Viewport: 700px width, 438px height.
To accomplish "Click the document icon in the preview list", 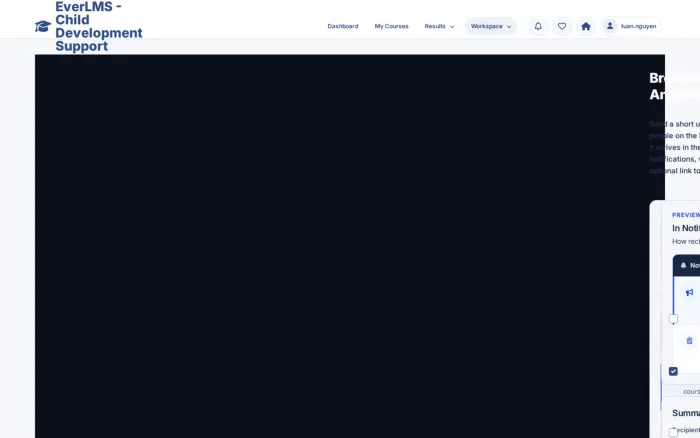I will click(689, 341).
